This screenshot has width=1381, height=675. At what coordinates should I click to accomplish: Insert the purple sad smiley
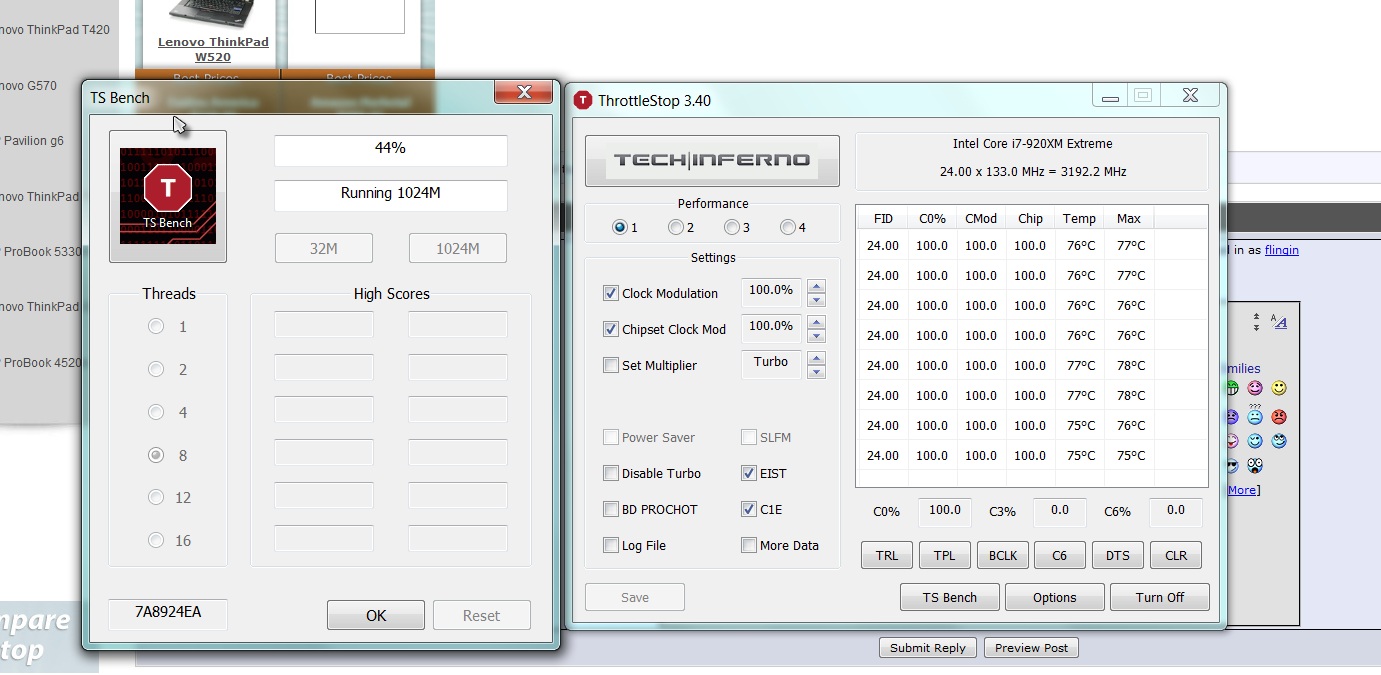[1232, 417]
